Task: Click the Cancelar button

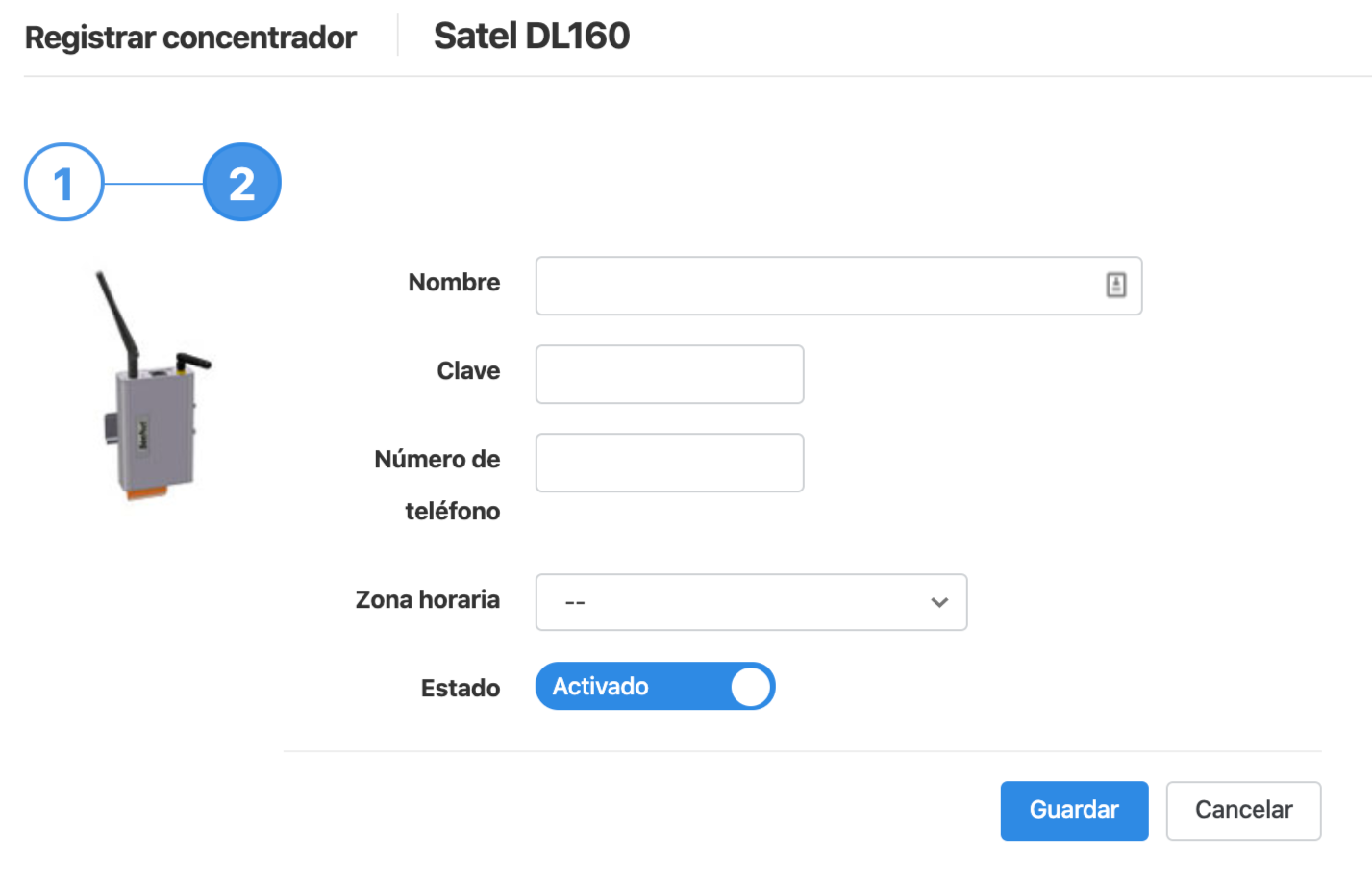Action: coord(1243,811)
